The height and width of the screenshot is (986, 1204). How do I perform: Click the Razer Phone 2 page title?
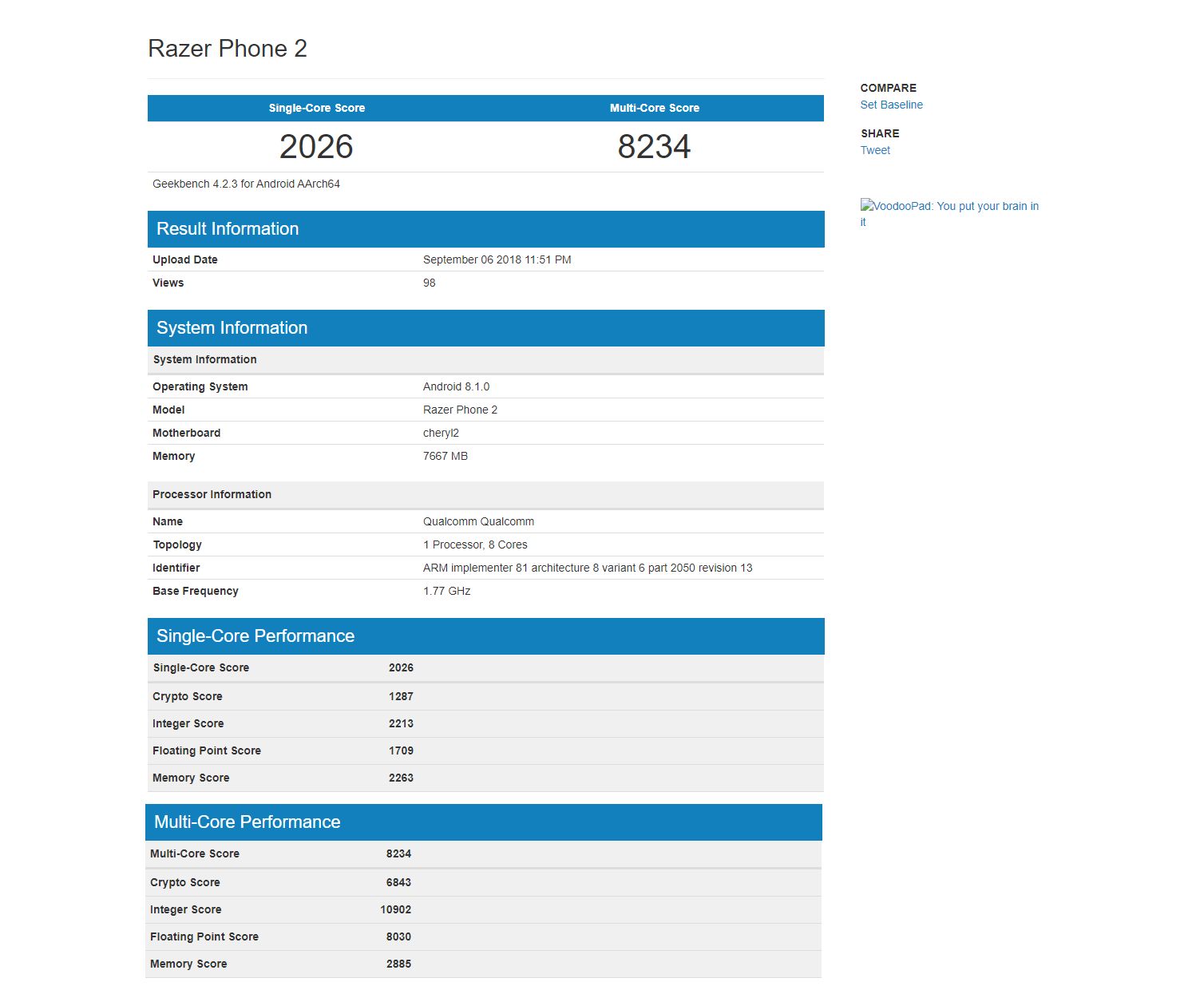228,49
